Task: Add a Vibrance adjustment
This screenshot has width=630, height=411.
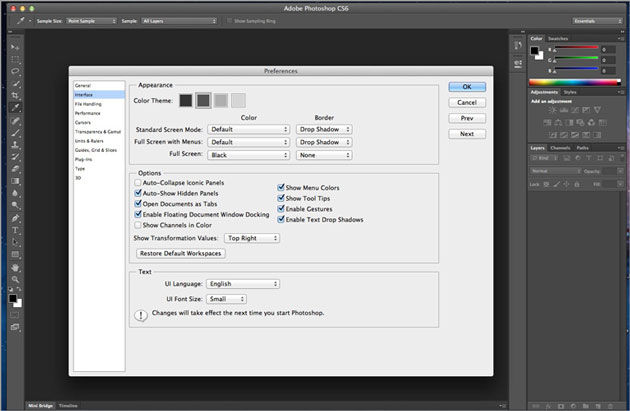Action: [x=597, y=110]
